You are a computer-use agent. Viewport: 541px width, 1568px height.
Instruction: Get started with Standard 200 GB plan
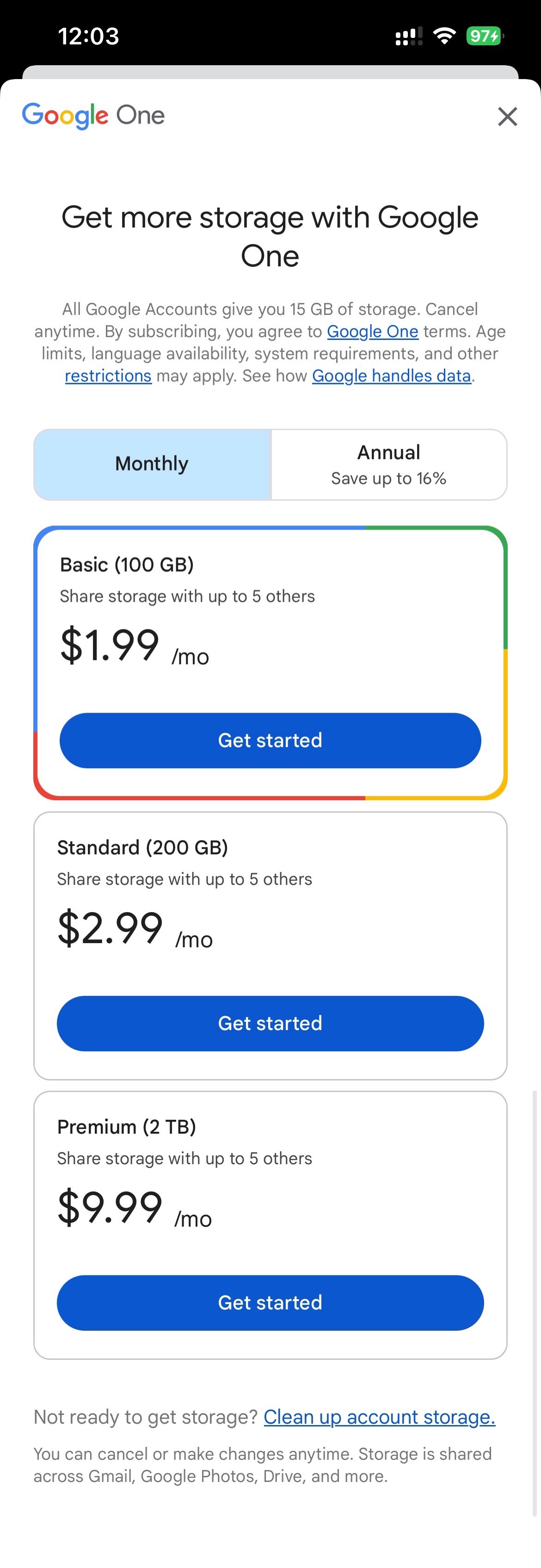click(x=270, y=1023)
